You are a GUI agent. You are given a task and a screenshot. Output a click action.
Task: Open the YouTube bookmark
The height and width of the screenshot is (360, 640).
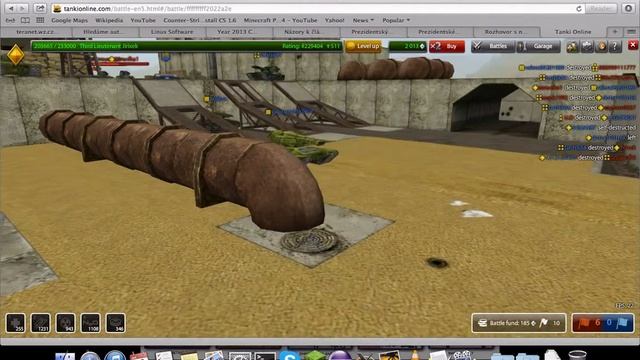(143, 20)
